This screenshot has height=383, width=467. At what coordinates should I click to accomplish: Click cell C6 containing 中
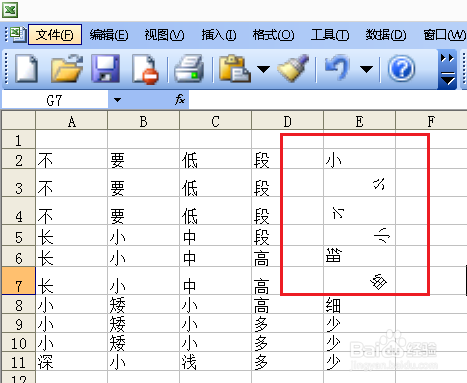tap(216, 256)
